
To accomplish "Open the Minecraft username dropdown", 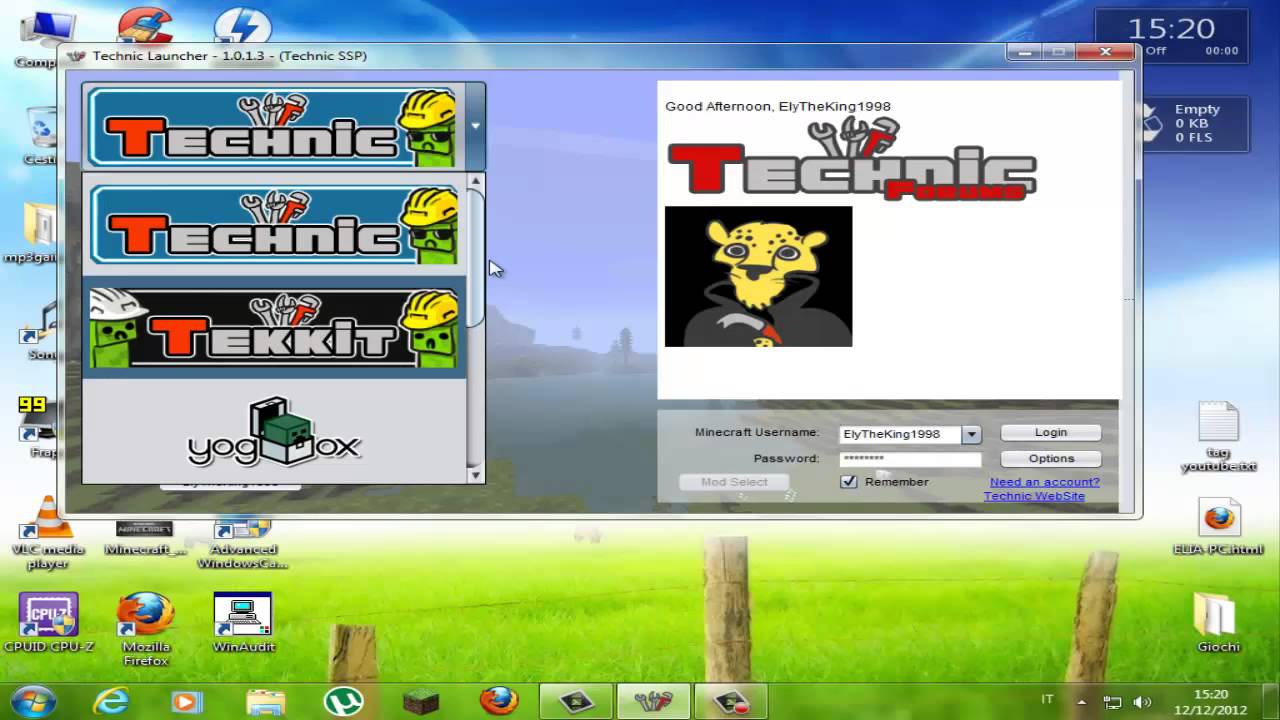I will 971,434.
